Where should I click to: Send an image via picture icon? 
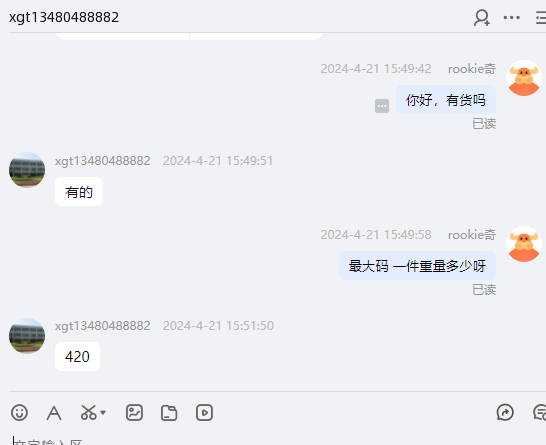pos(134,413)
